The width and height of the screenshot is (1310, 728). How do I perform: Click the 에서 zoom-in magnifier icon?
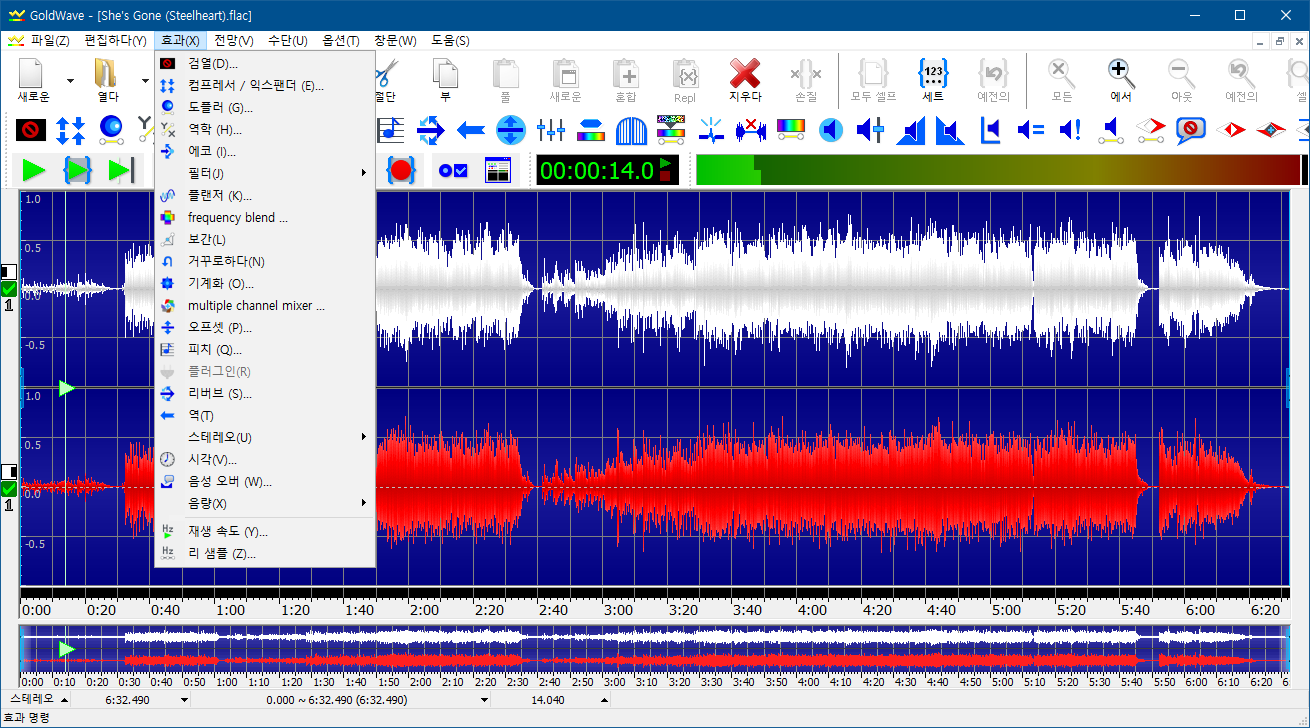1121,80
